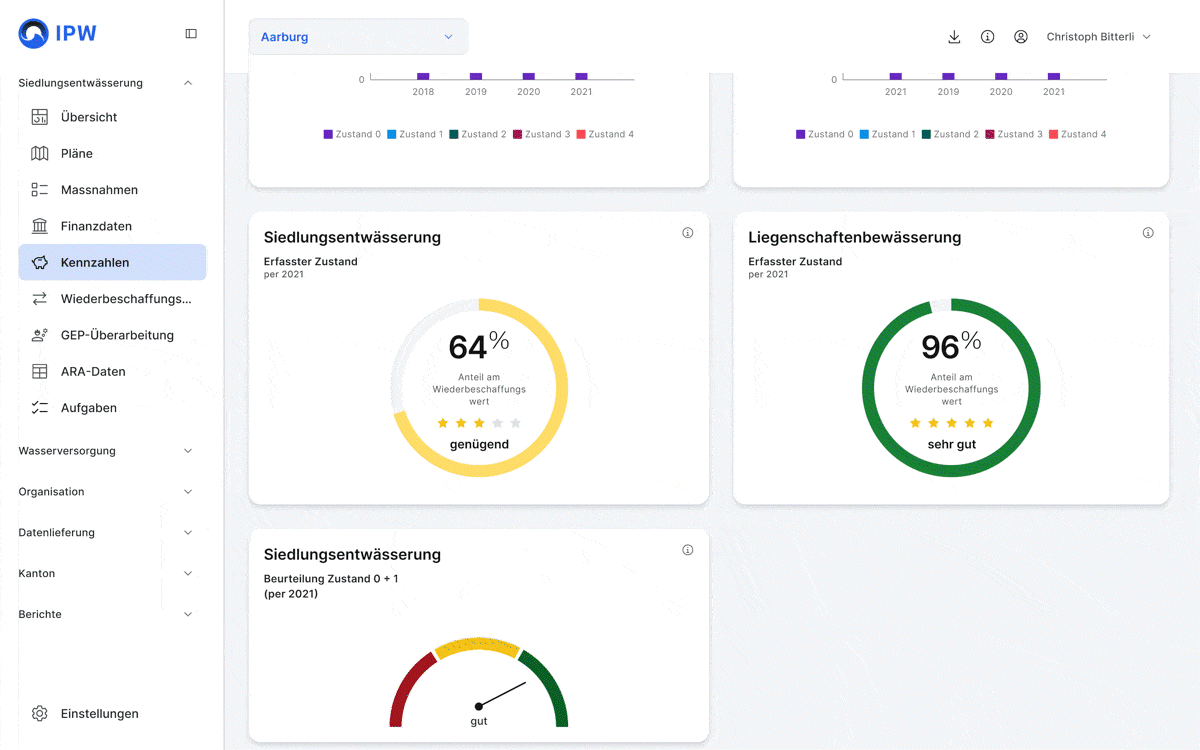Open Christoph Bitterli user menu
The image size is (1200, 750).
pyautogui.click(x=1098, y=37)
